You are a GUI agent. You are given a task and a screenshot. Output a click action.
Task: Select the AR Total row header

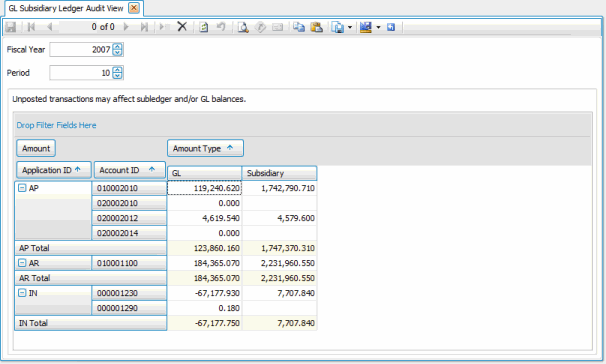(x=91, y=278)
